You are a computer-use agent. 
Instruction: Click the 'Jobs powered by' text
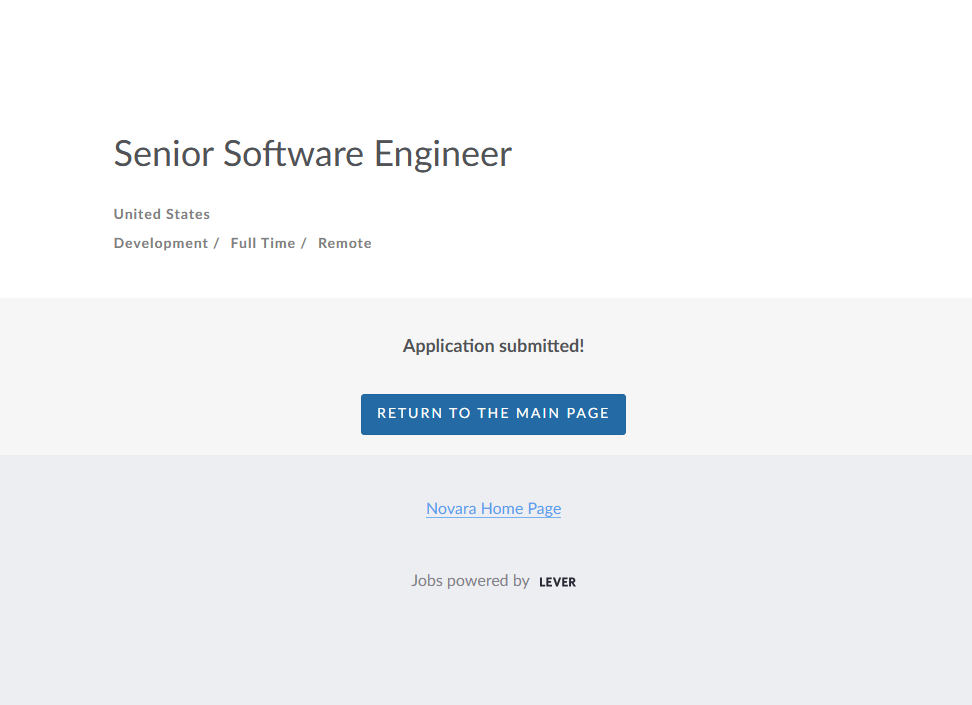(470, 581)
